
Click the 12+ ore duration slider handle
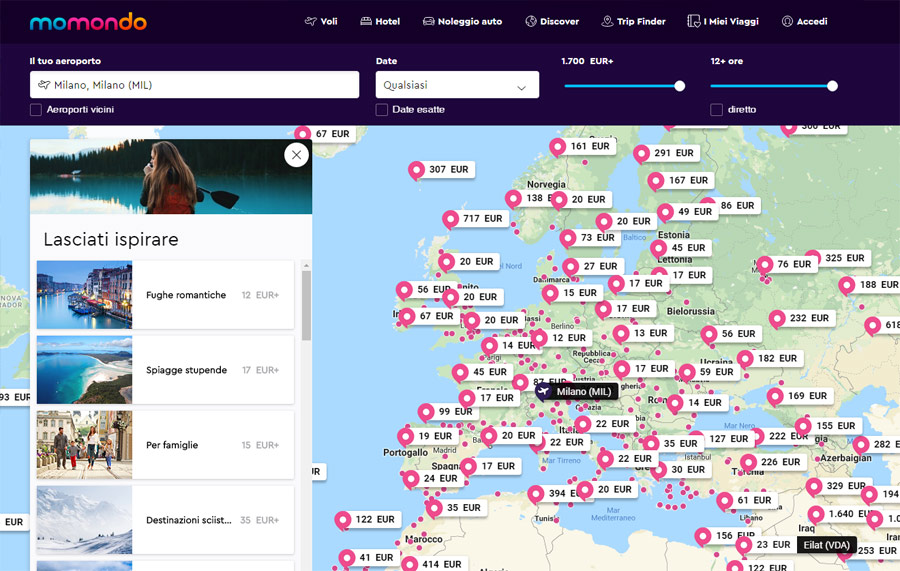pos(832,86)
